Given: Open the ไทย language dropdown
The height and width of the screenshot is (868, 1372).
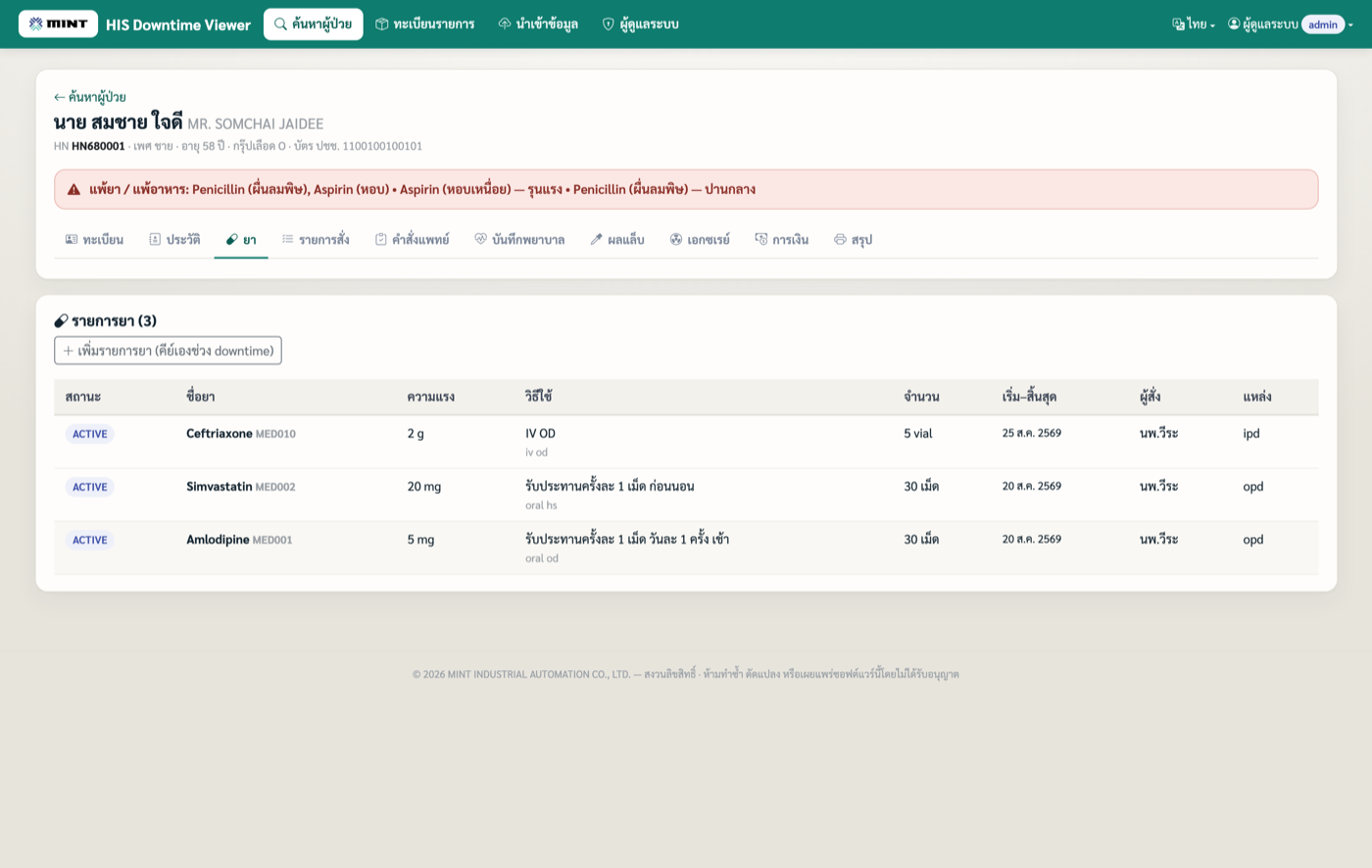Looking at the screenshot, I should pos(1194,24).
